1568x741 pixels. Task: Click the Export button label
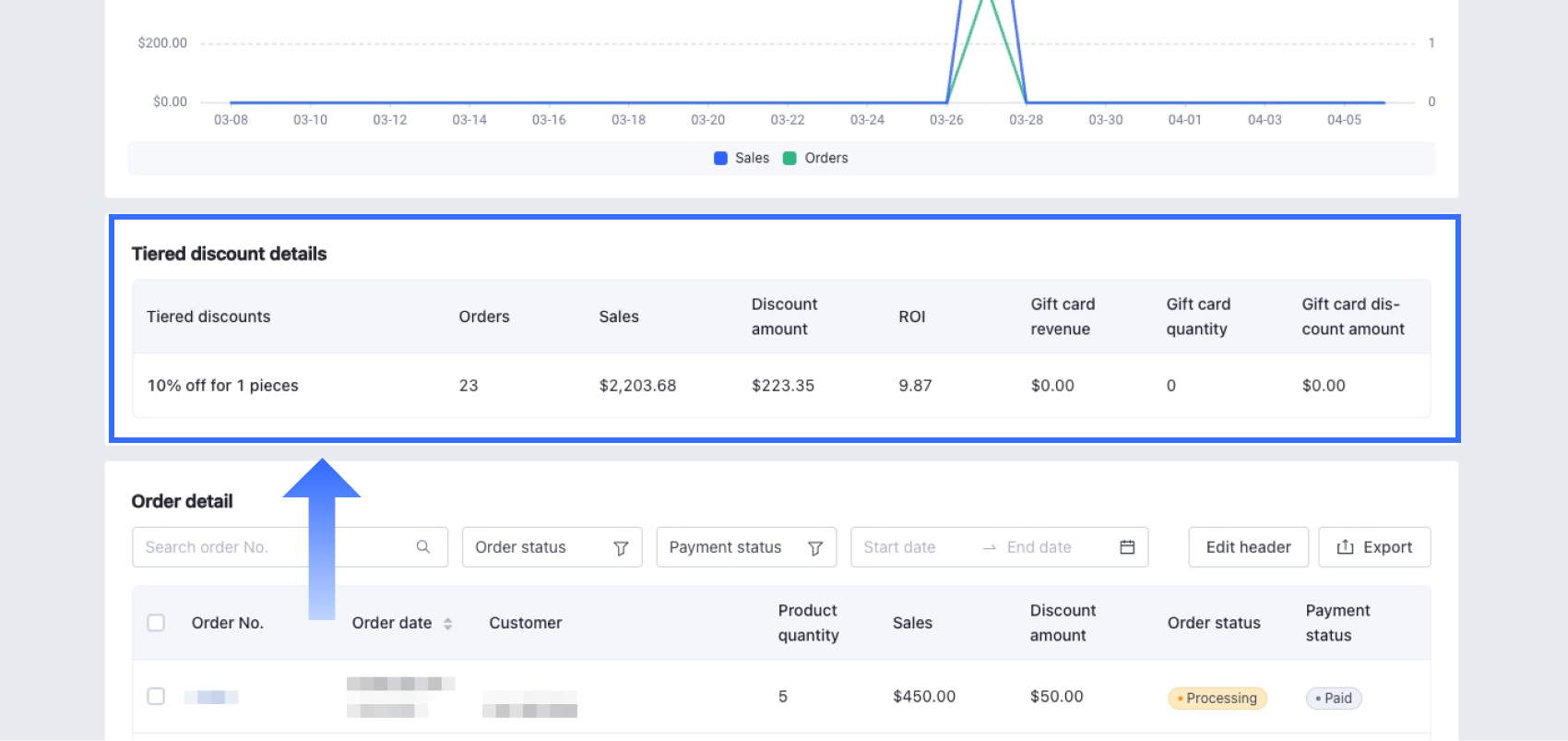pyautogui.click(x=1387, y=547)
